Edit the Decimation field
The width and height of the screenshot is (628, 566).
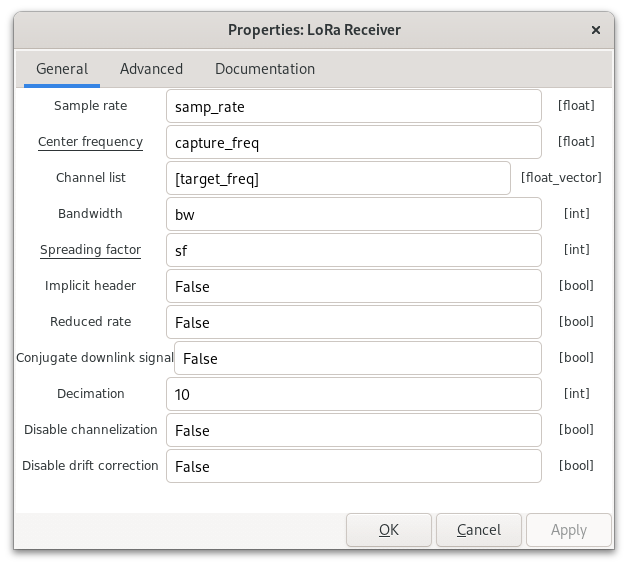pyautogui.click(x=354, y=394)
